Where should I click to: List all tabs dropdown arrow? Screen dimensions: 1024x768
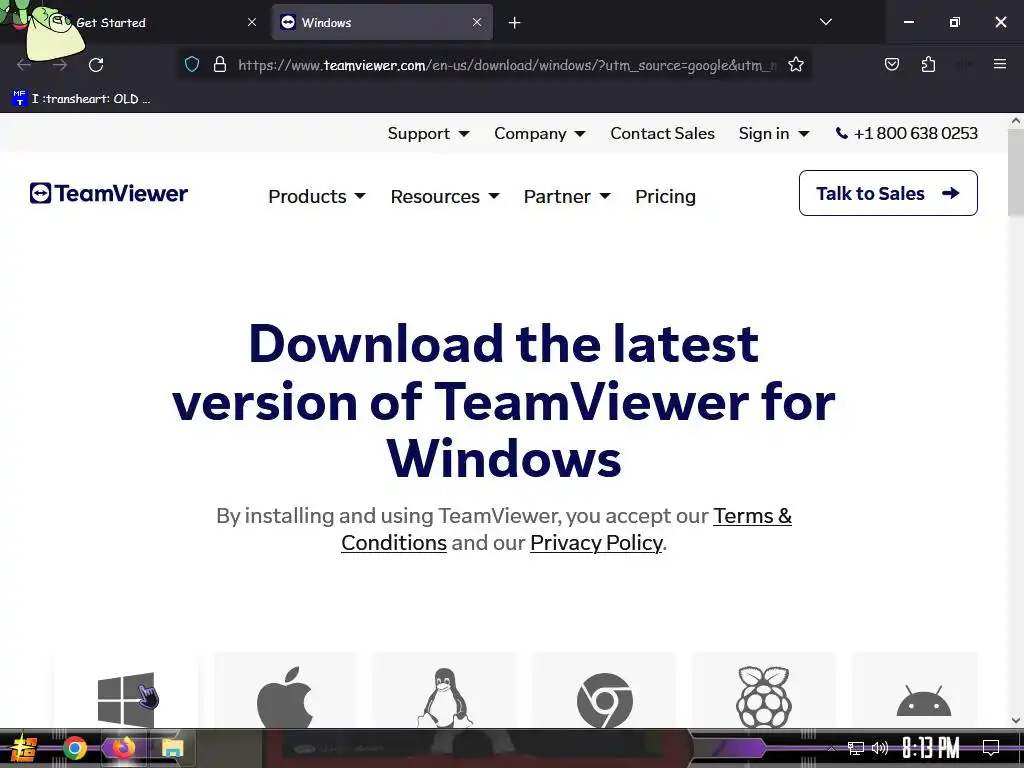(825, 22)
